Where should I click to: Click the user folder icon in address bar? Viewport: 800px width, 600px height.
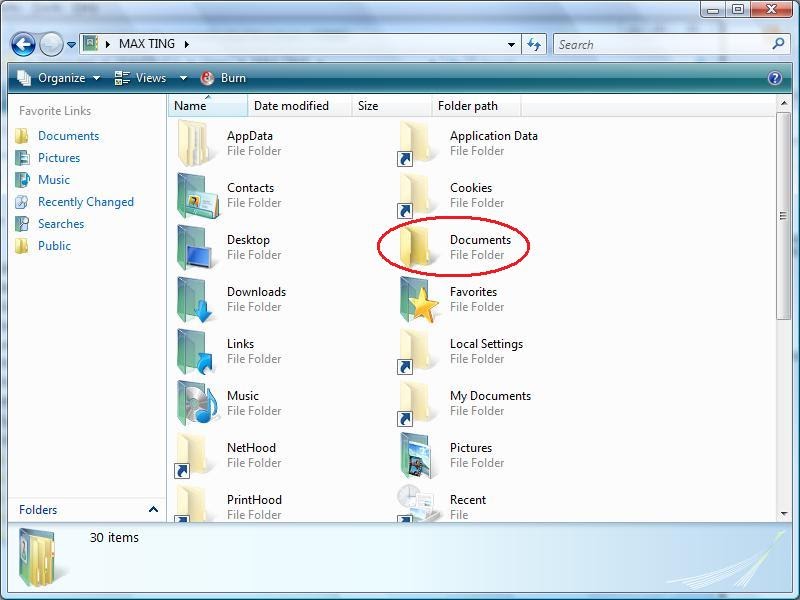(x=90, y=43)
